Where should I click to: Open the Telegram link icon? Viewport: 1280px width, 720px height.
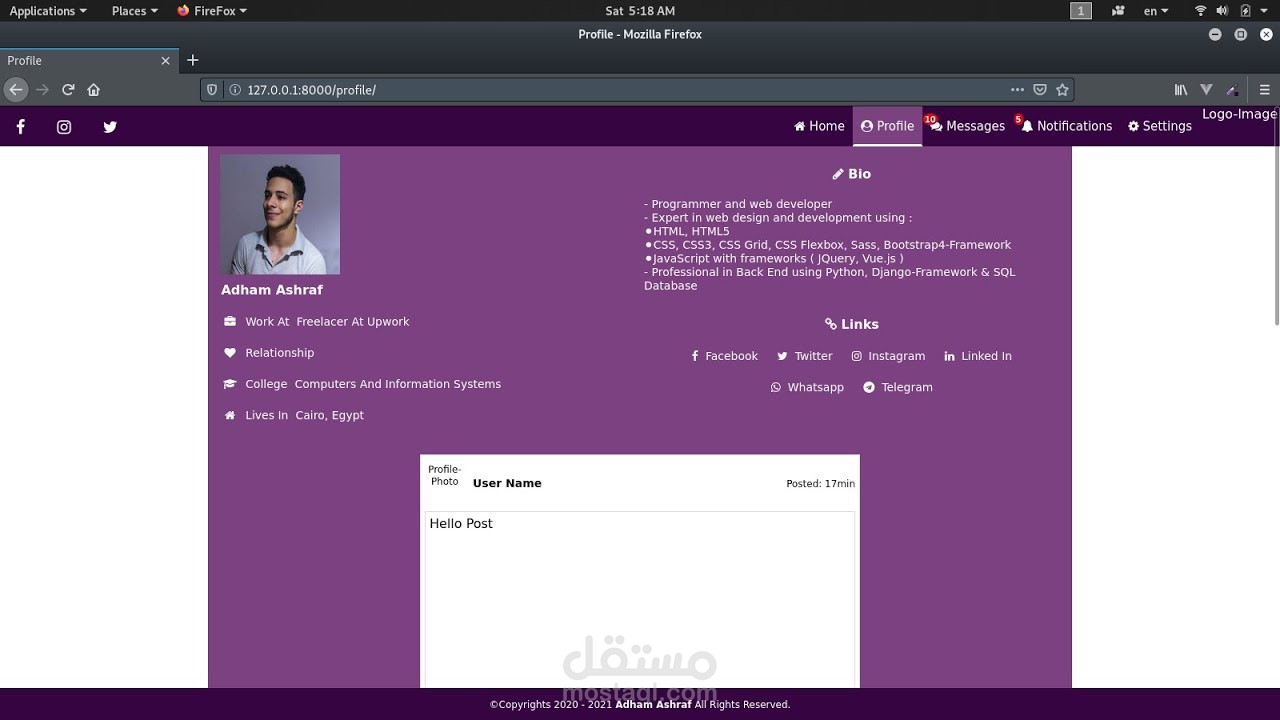pyautogui.click(x=868, y=387)
